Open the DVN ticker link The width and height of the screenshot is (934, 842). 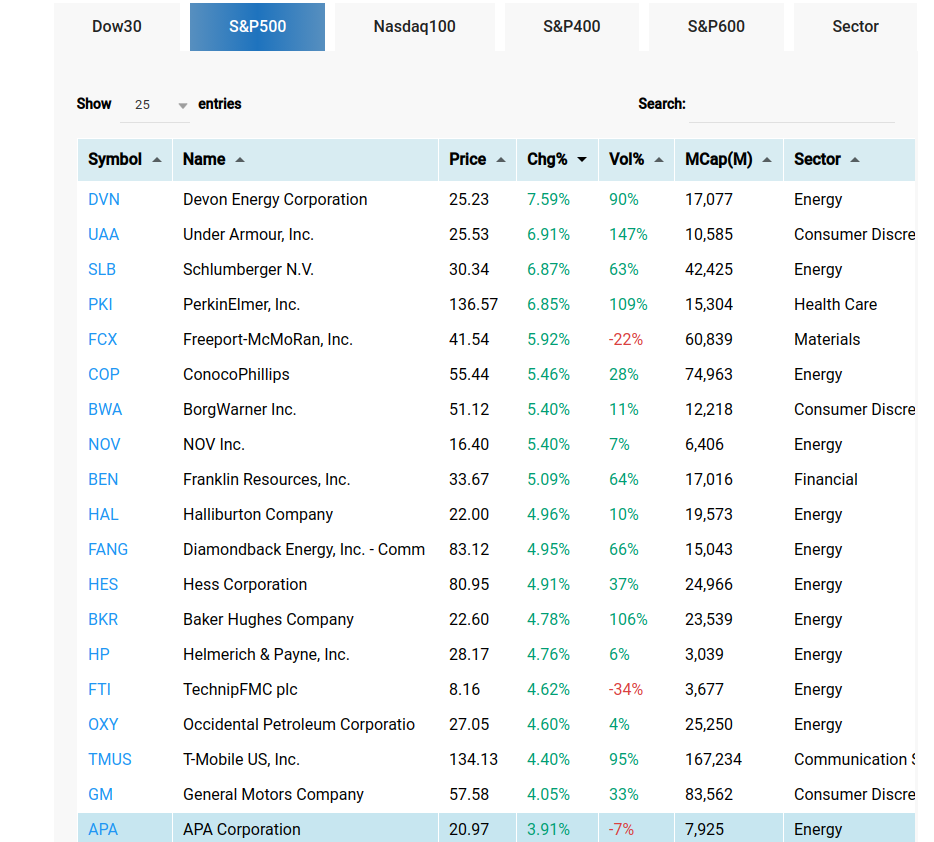[104, 199]
